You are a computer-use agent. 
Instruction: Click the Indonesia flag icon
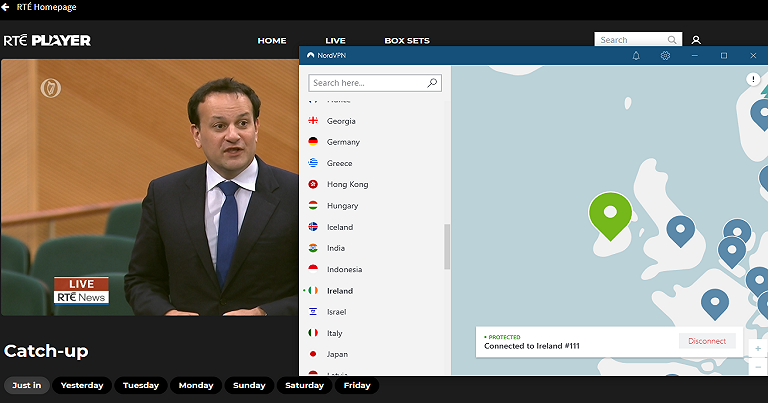pos(313,269)
